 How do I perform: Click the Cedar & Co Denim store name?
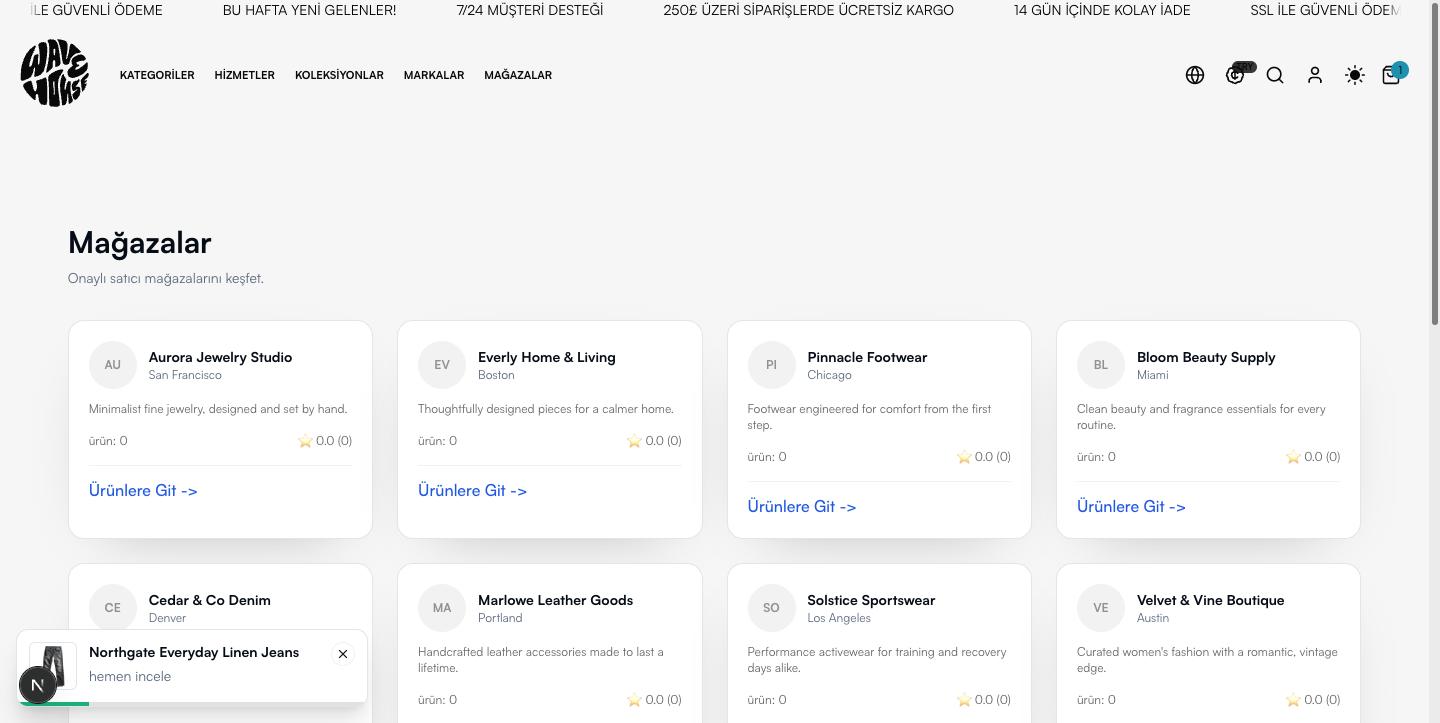coord(210,600)
